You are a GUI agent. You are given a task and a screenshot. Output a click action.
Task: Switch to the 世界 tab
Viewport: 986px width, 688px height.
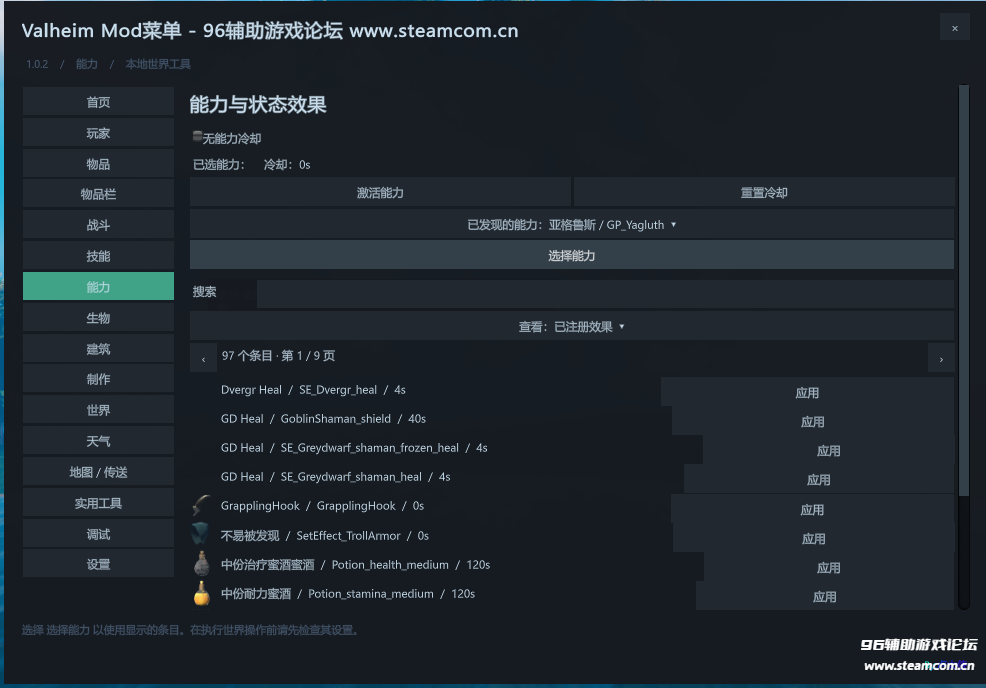(x=98, y=410)
